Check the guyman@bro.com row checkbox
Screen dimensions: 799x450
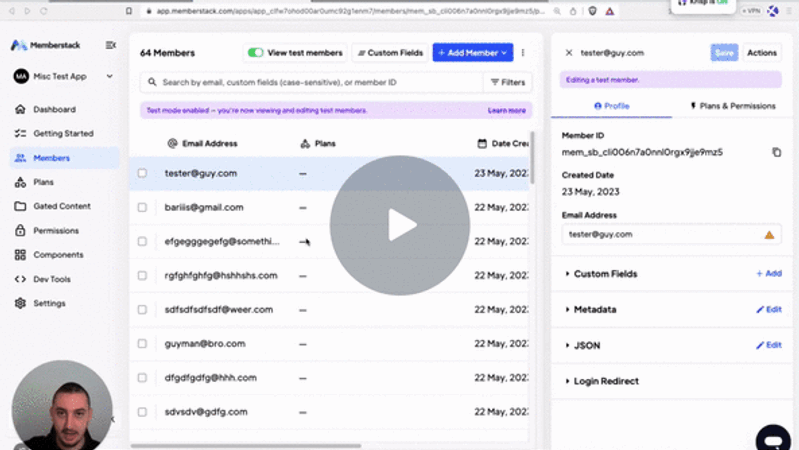pos(142,344)
